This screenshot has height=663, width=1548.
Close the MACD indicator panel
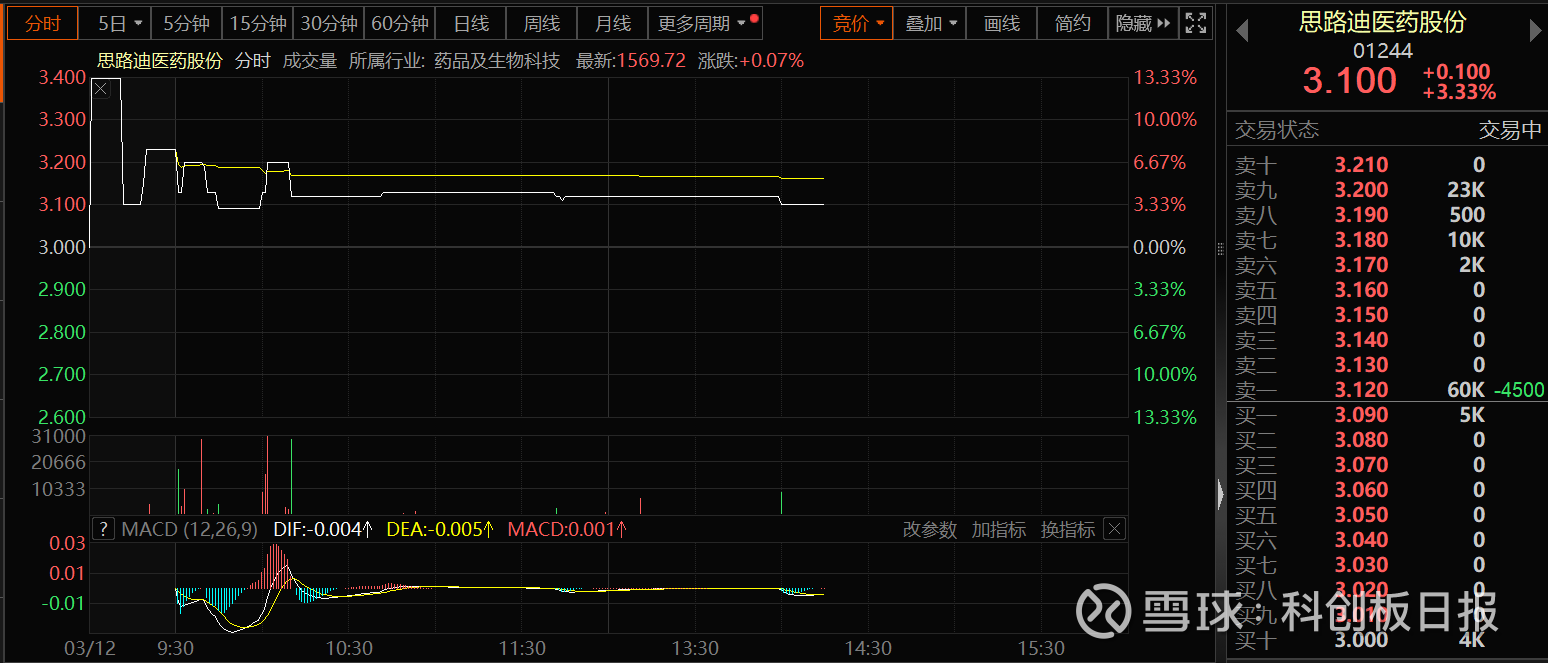coord(1115,529)
